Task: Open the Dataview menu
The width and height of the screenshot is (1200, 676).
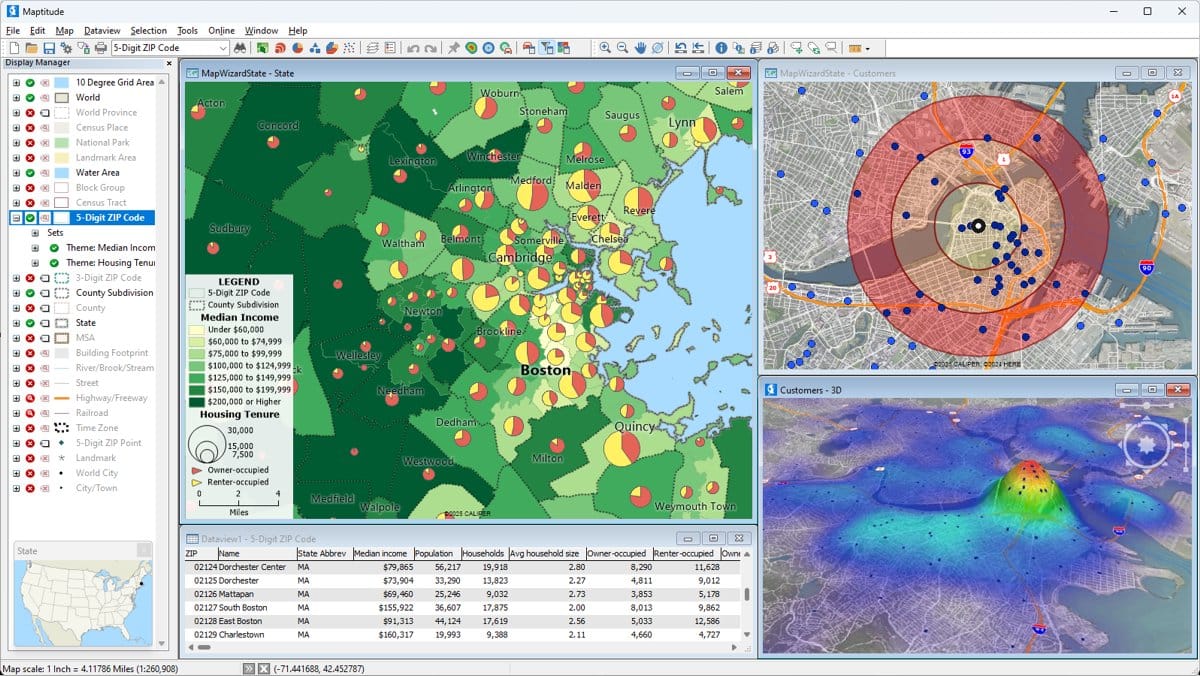Action: 100,30
